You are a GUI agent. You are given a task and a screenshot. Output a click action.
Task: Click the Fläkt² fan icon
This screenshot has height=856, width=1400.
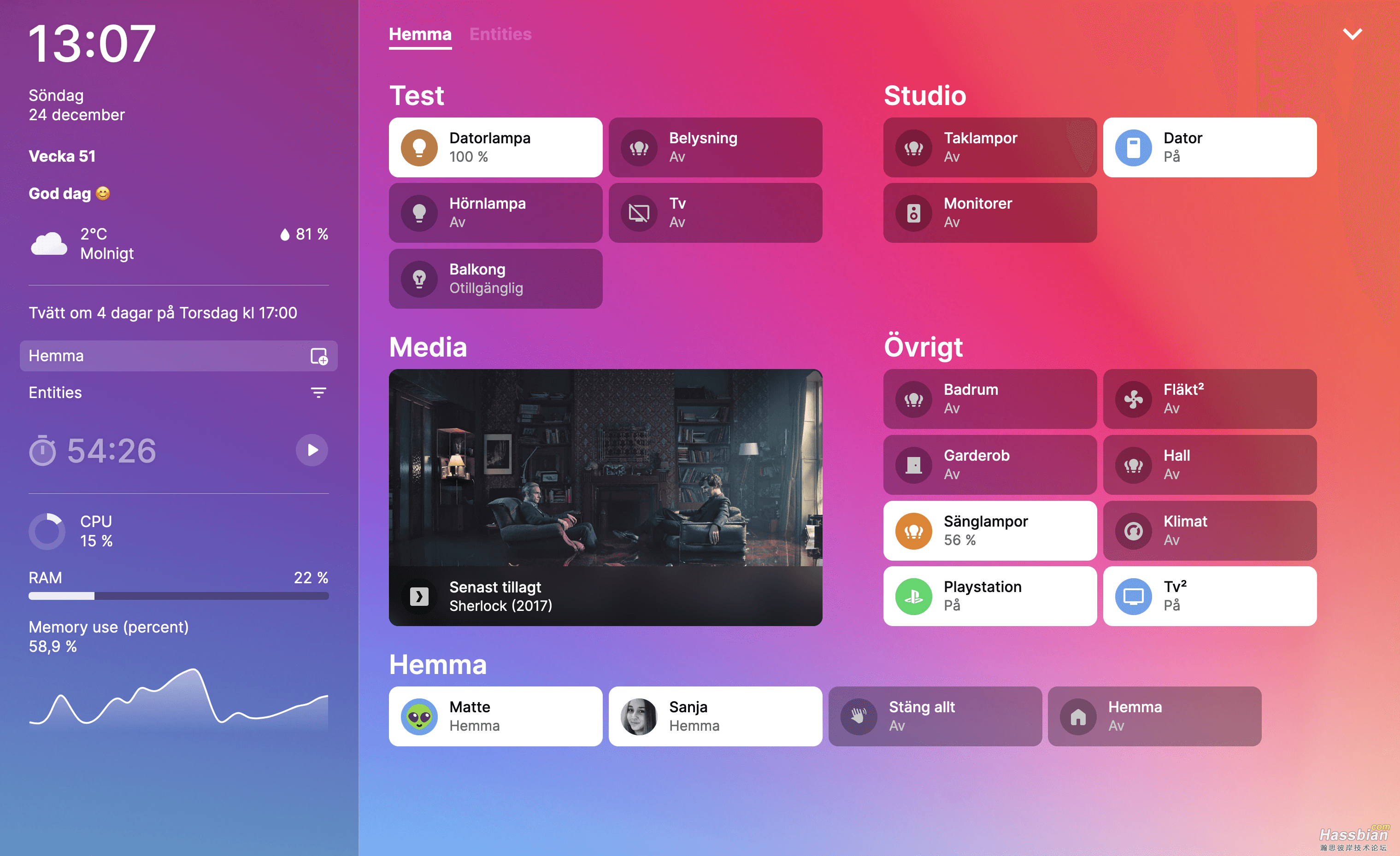click(x=1134, y=399)
